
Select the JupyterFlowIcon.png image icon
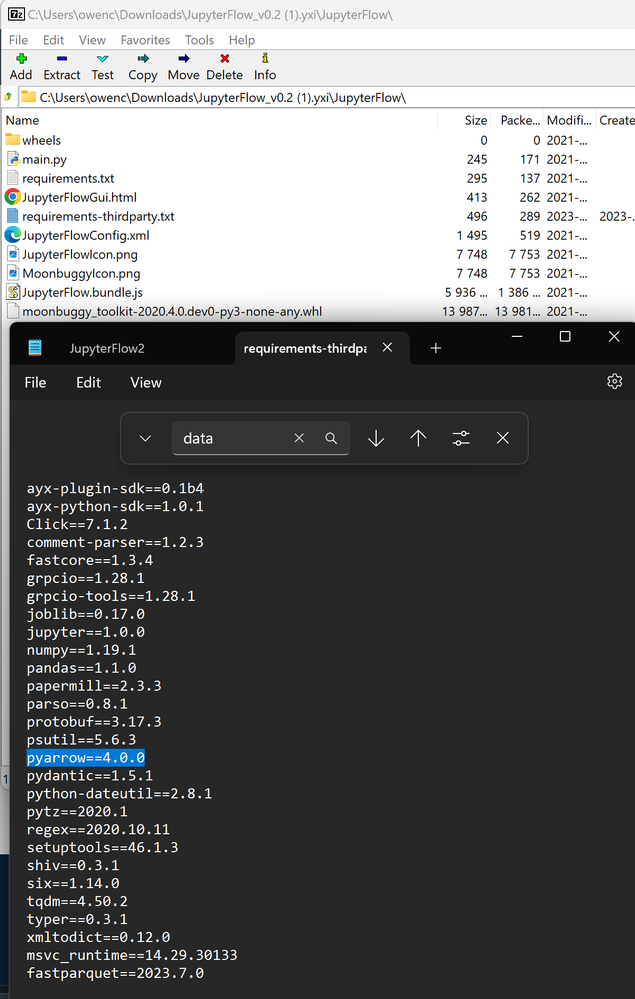pos(13,254)
